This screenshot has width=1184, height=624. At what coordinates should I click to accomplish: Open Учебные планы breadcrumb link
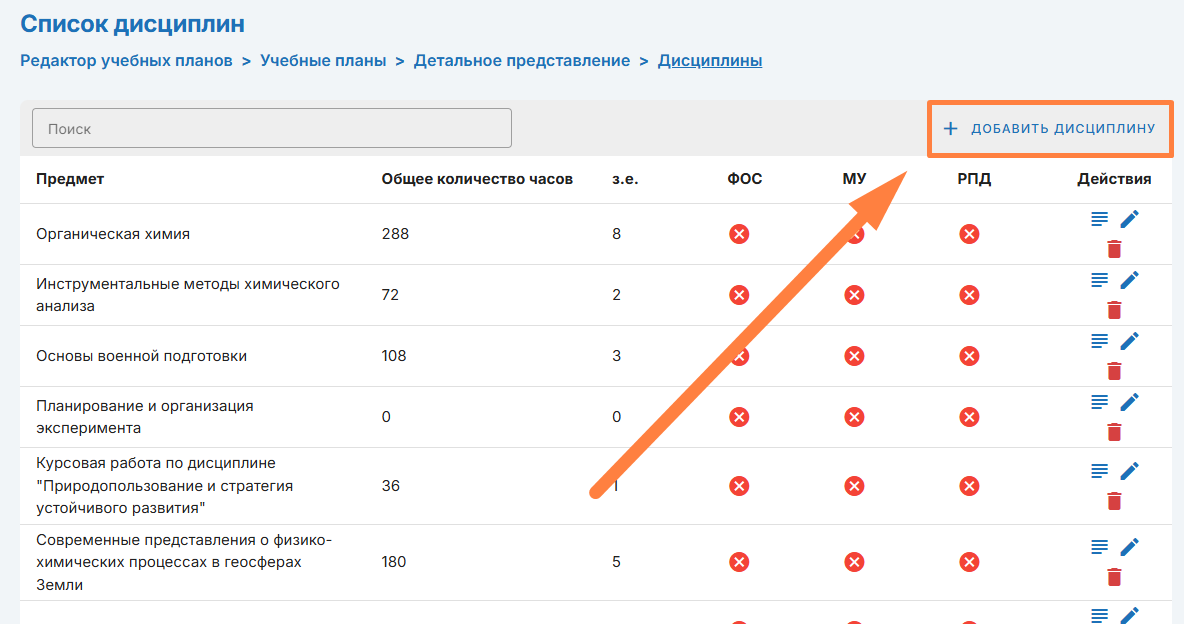pos(323,61)
